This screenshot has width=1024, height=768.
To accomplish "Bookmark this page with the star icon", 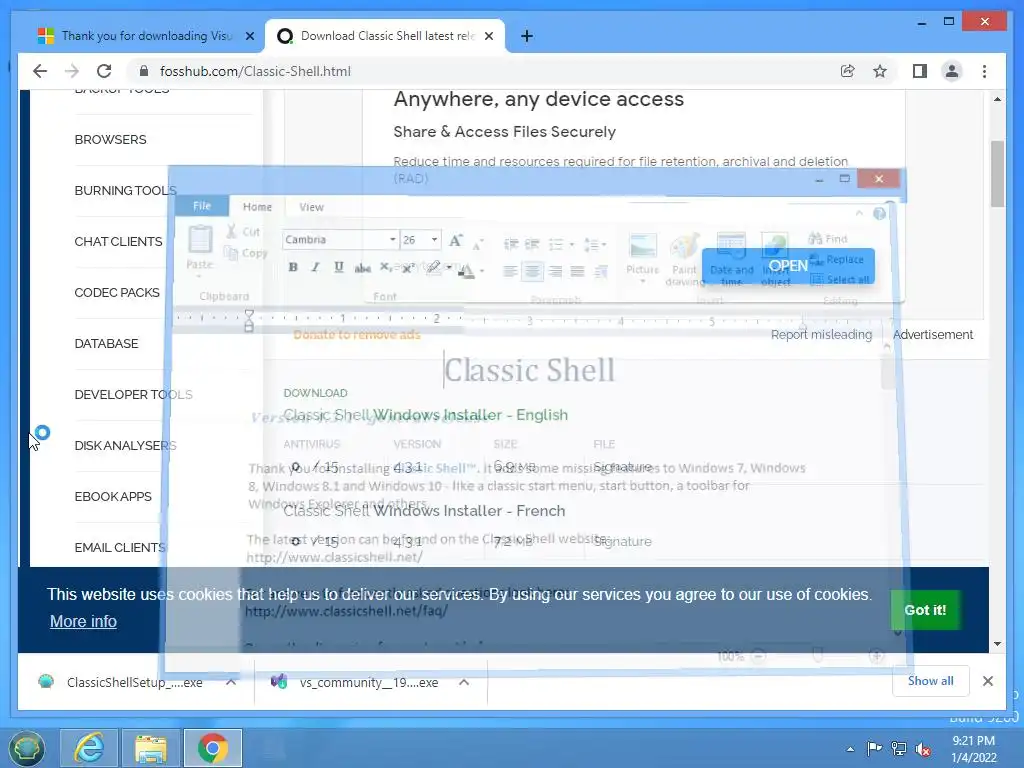I will point(880,71).
